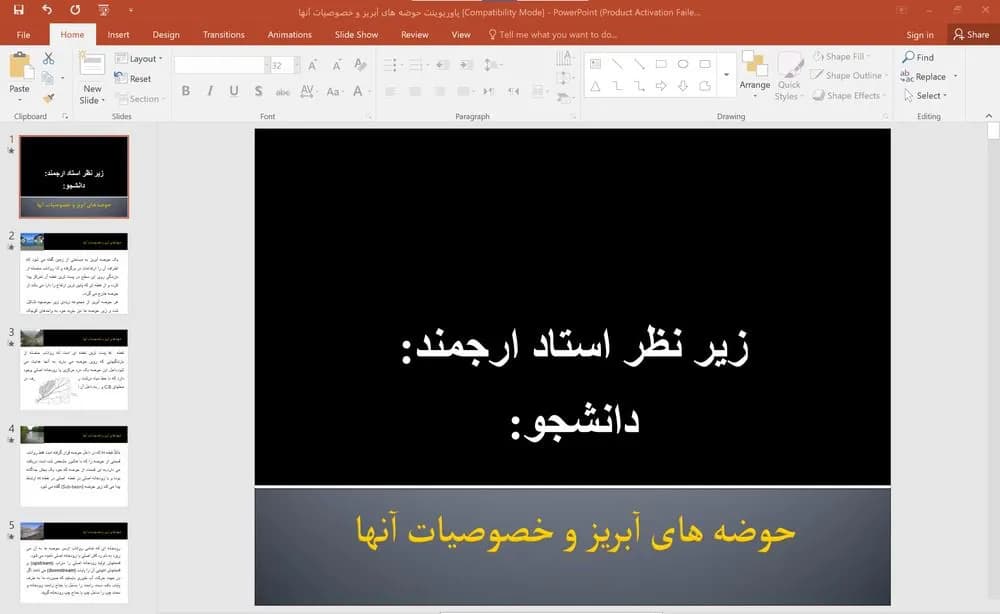Toggle bold formatting

click(x=186, y=91)
